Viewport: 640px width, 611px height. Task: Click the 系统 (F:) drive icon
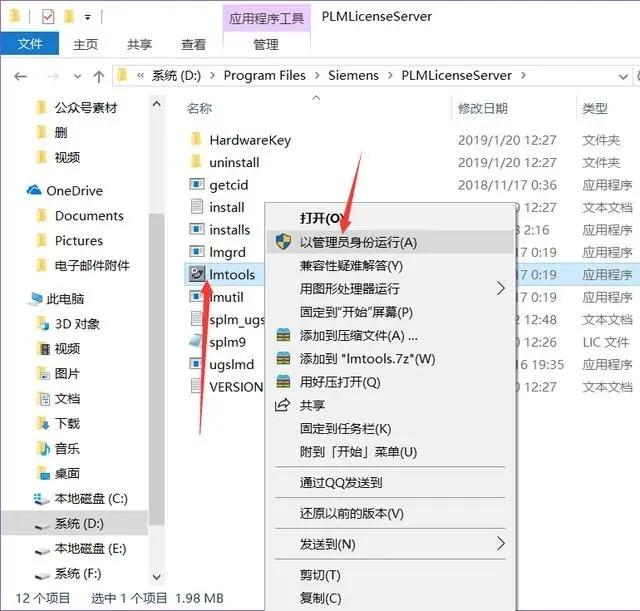42,575
